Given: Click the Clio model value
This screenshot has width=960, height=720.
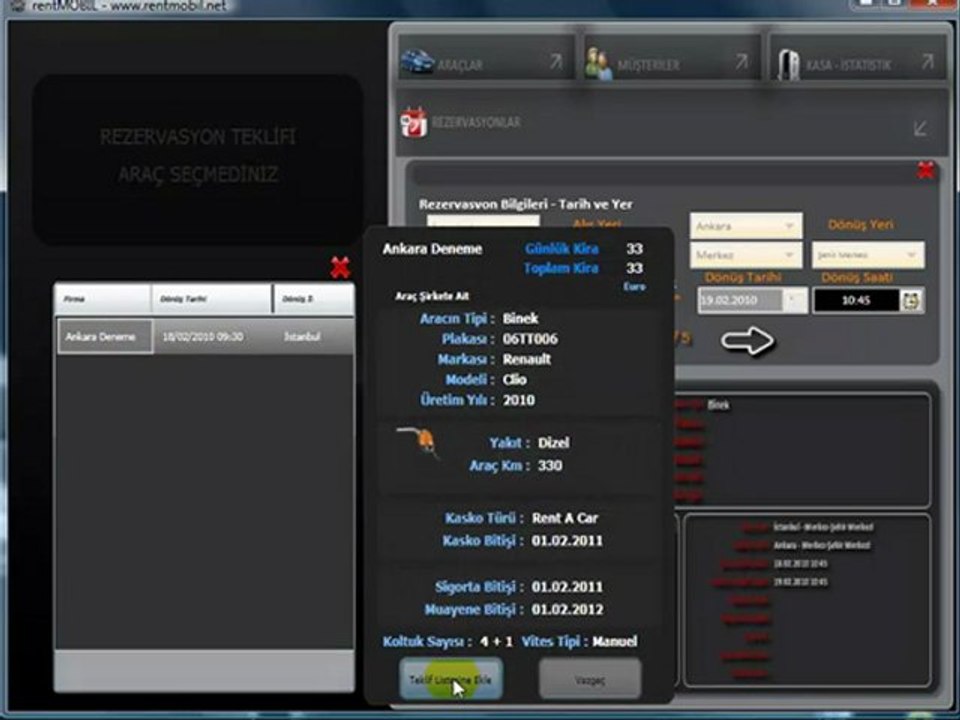Looking at the screenshot, I should tap(514, 380).
